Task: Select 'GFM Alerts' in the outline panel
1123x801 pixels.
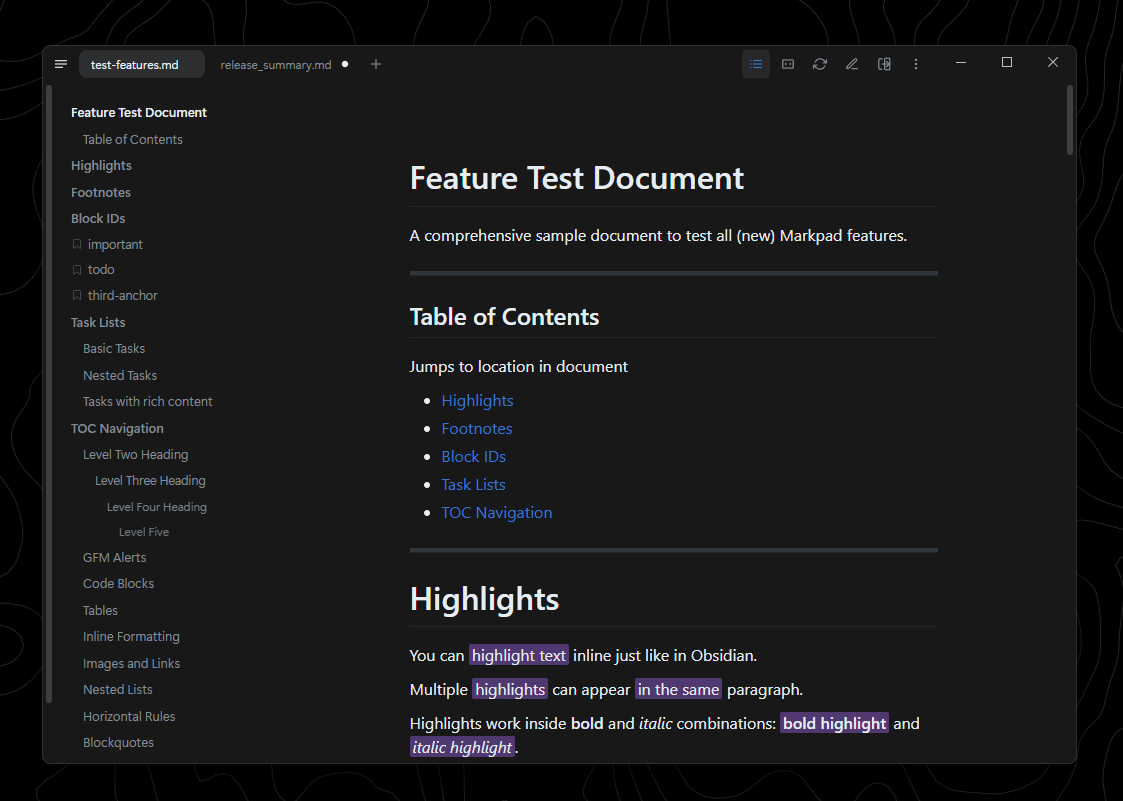Action: pos(114,557)
